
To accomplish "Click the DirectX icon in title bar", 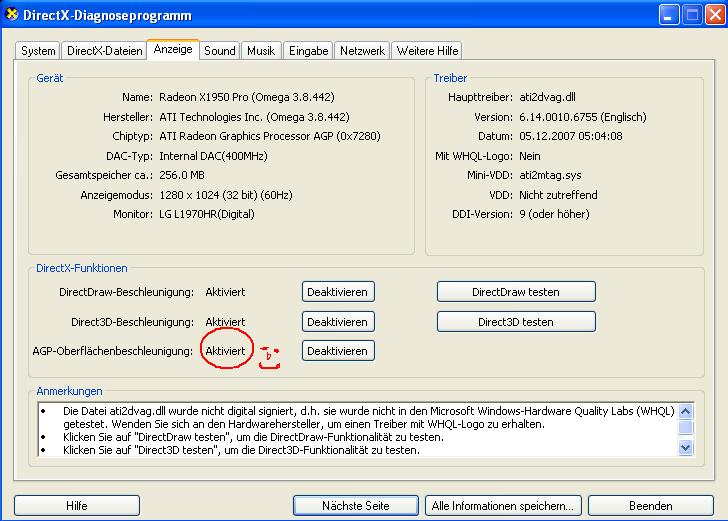I will point(11,14).
